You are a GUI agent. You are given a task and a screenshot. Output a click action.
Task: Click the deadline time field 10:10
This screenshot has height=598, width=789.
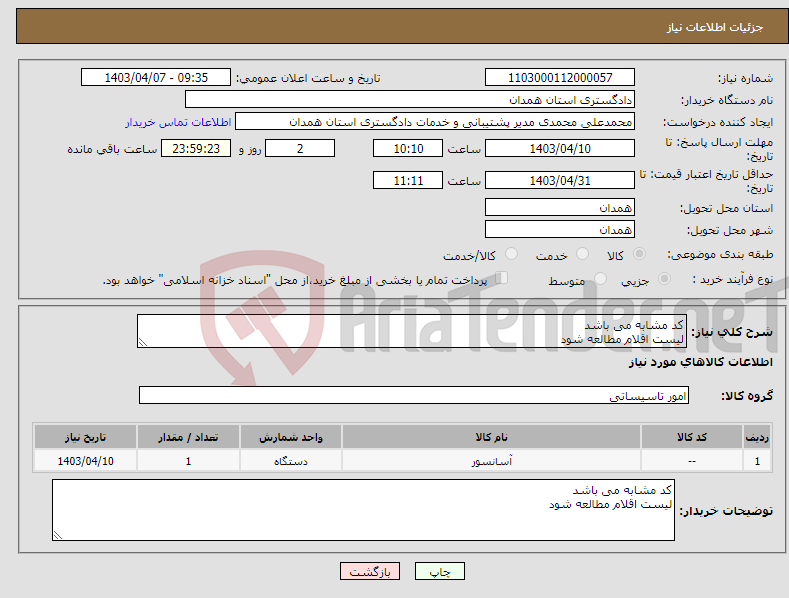click(x=408, y=148)
